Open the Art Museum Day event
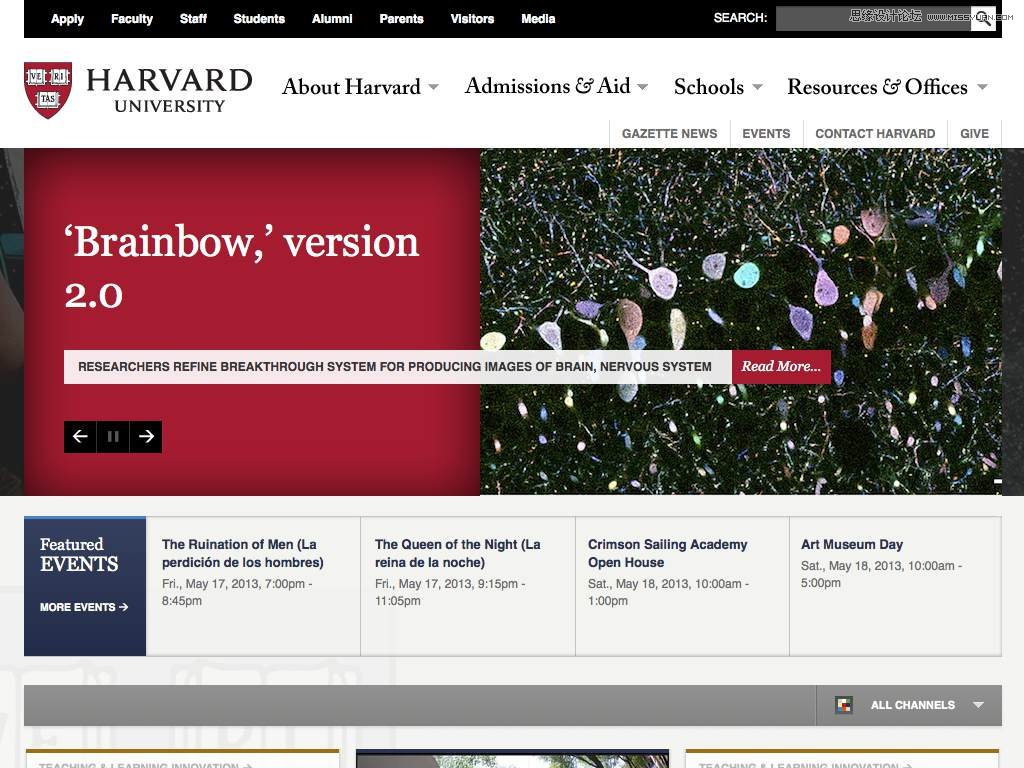Screen dimensions: 1024x768 (852, 544)
